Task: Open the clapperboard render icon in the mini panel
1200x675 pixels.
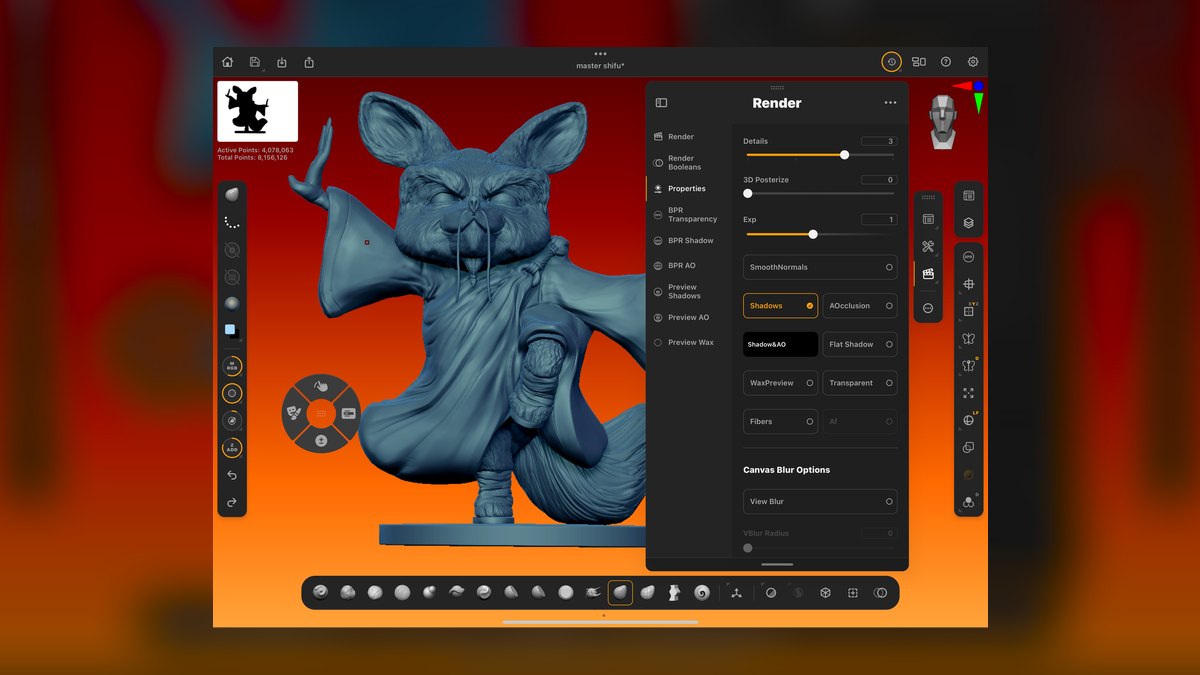Action: click(928, 273)
